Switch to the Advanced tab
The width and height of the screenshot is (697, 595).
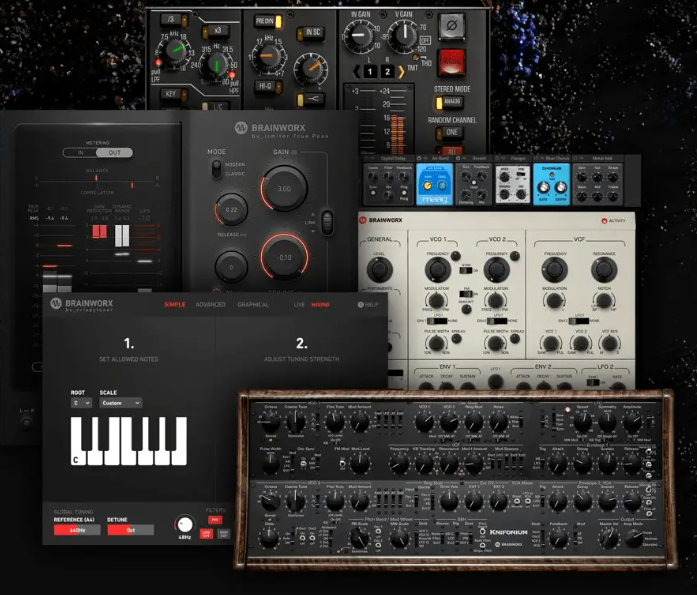pyautogui.click(x=210, y=304)
